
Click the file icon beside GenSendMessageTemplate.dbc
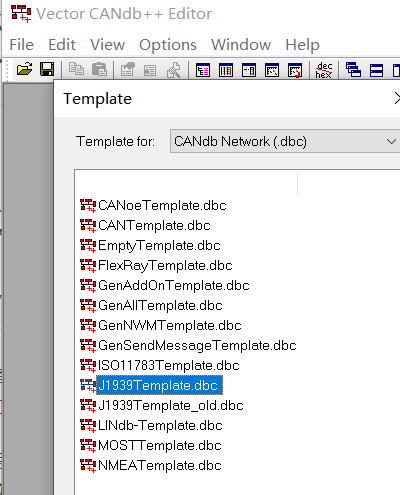tap(88, 346)
